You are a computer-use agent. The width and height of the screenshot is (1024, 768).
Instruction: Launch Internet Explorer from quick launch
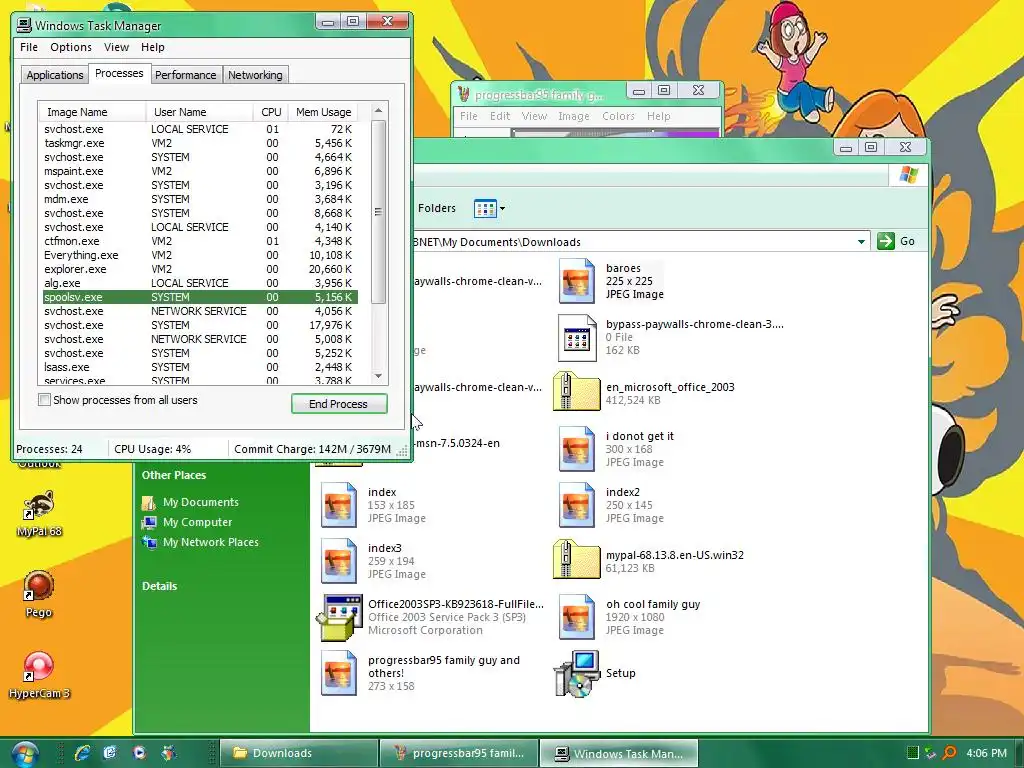[x=82, y=753]
